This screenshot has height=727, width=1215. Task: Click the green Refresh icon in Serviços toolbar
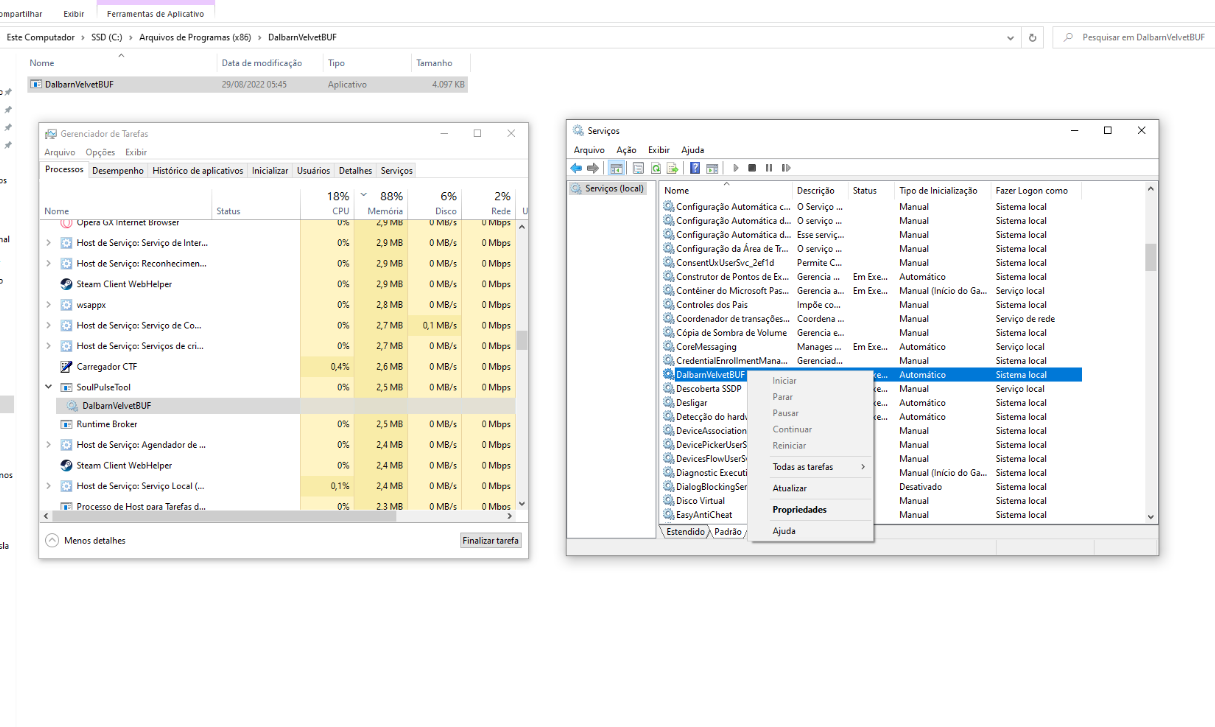tap(656, 168)
